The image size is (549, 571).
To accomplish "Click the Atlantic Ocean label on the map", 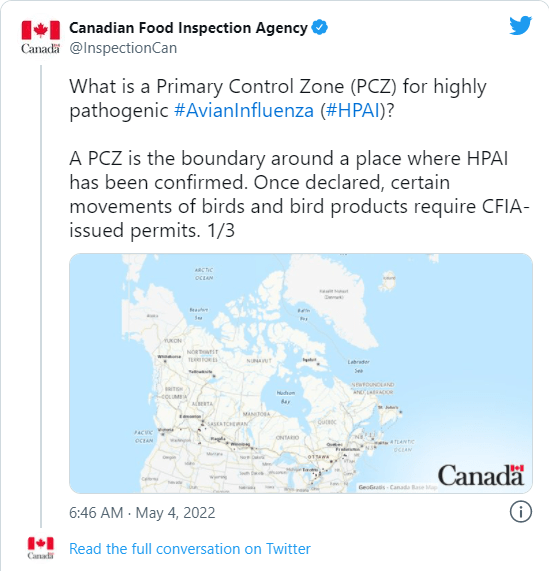I will pos(402,445).
